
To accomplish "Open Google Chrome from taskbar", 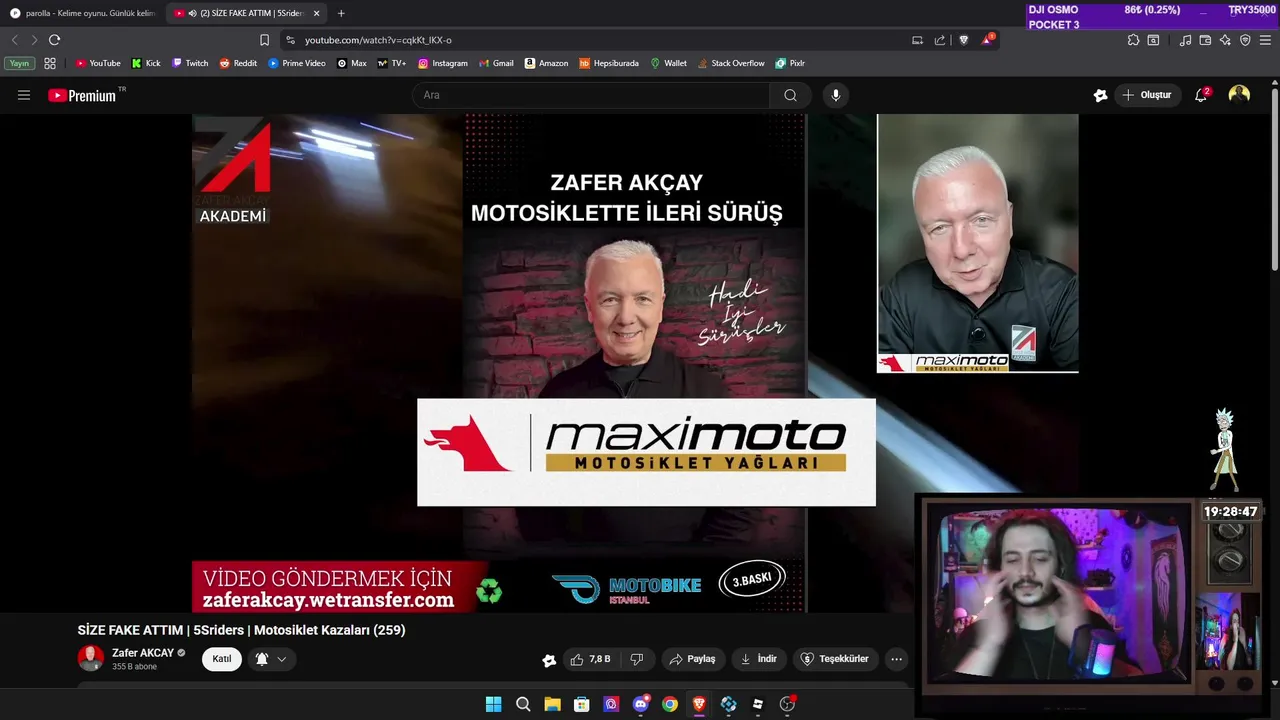I will (670, 704).
